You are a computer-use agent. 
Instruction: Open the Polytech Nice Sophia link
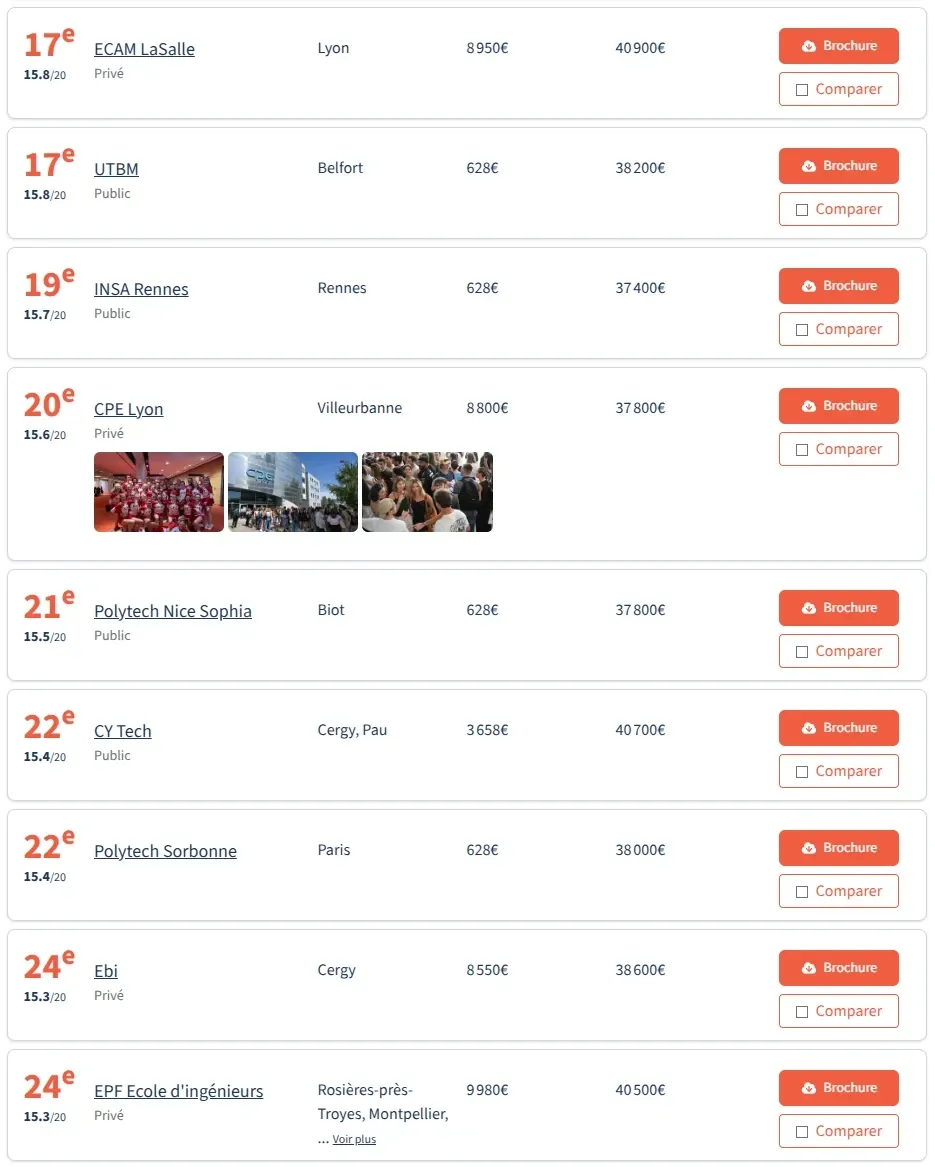[x=173, y=611]
